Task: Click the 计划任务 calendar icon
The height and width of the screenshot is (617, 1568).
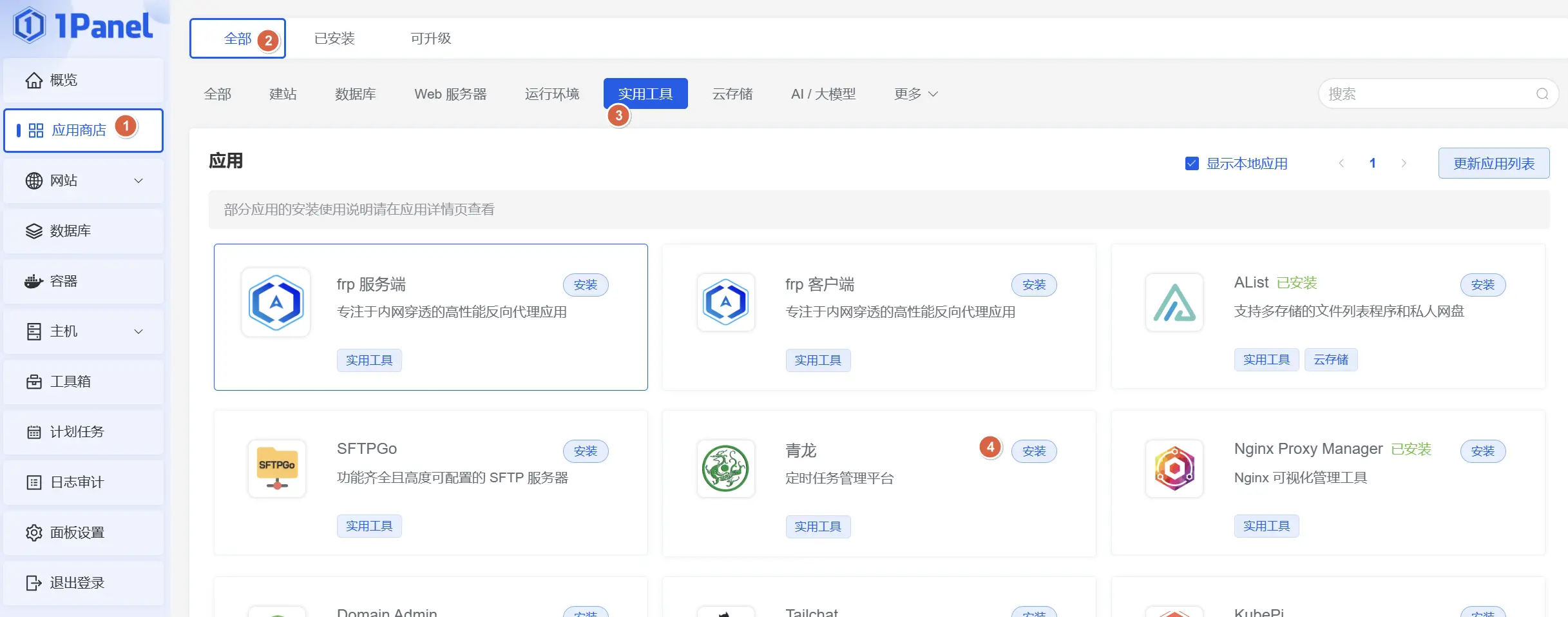Action: click(x=33, y=432)
